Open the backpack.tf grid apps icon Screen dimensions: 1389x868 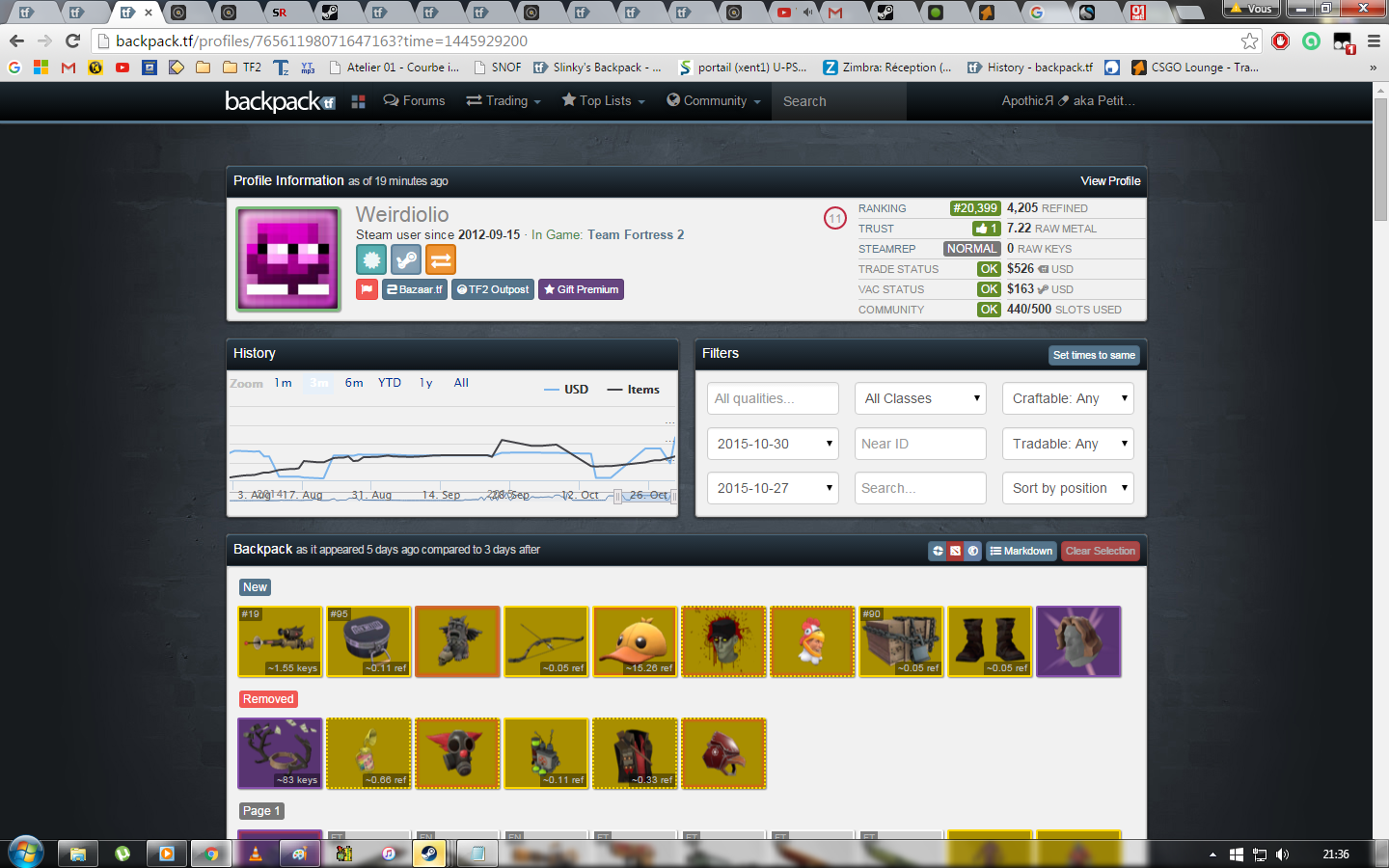click(359, 101)
